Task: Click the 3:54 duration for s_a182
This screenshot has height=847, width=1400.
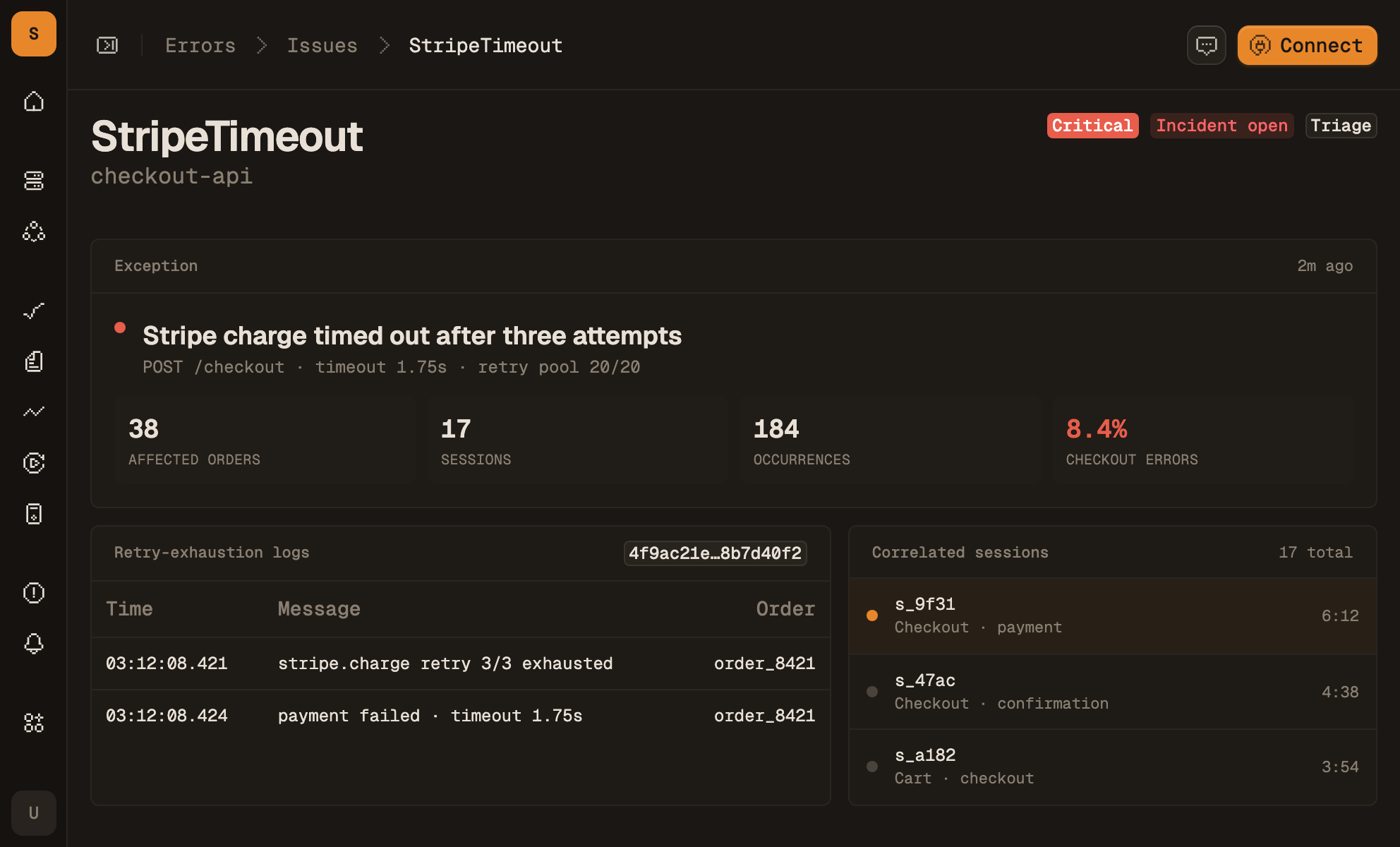Action: click(1340, 767)
